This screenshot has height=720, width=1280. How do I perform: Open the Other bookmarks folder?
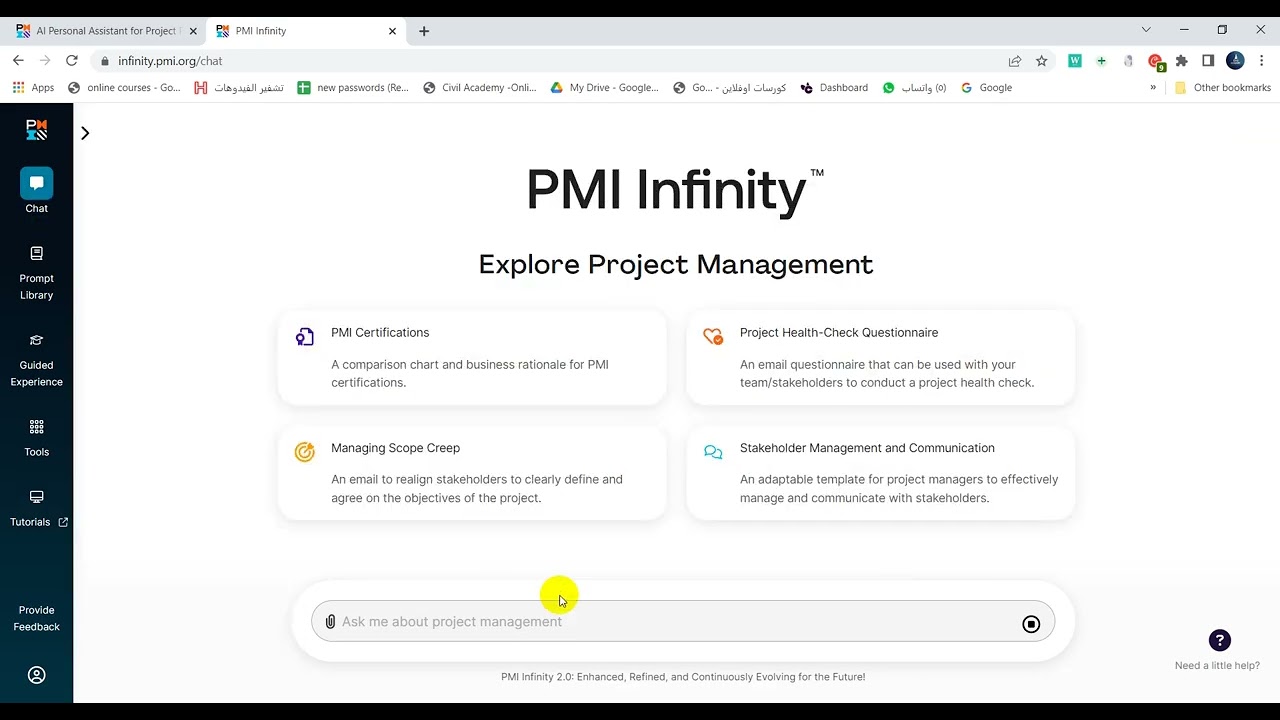[x=1222, y=88]
